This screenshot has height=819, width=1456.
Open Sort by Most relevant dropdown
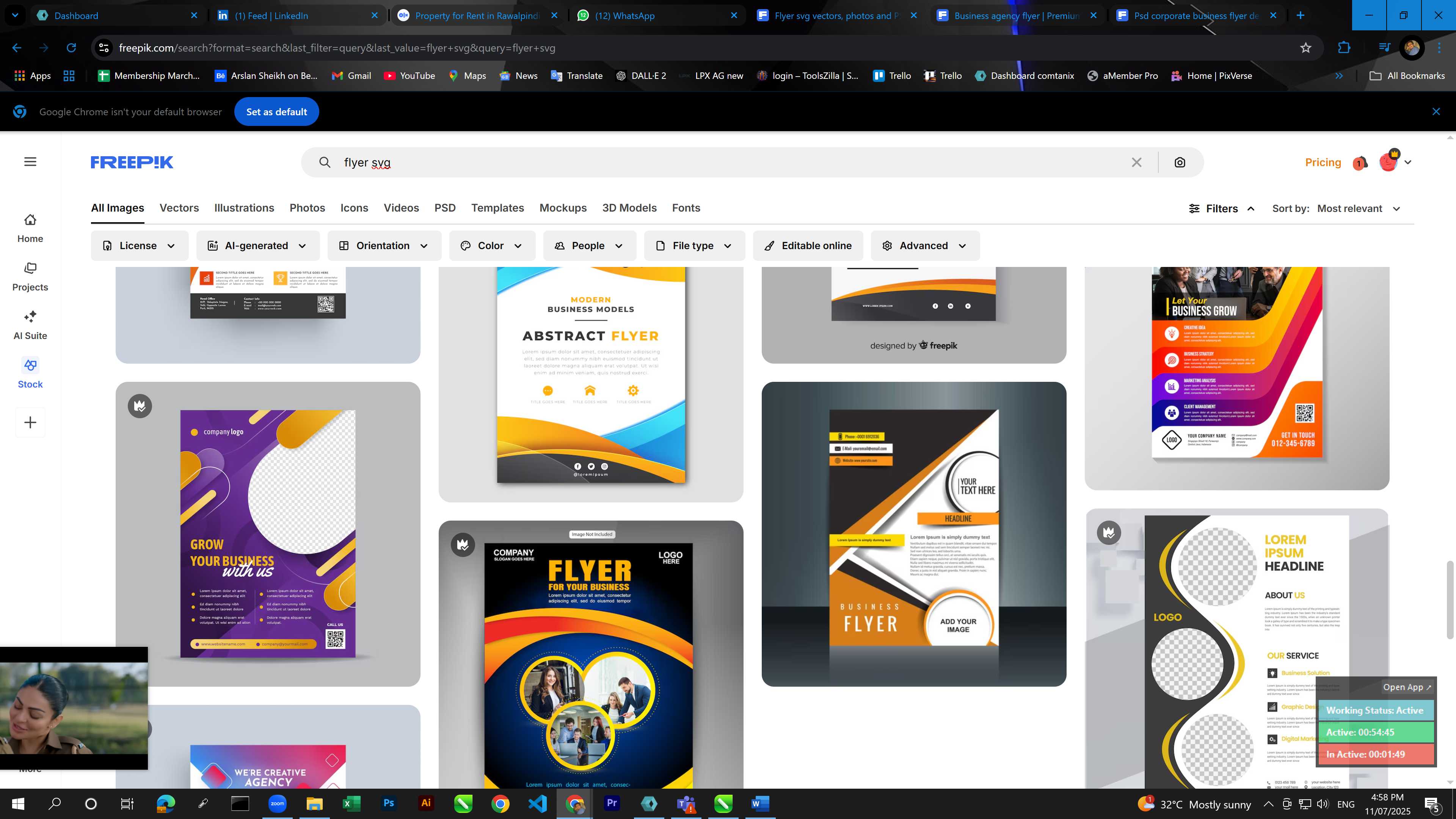tap(1359, 209)
